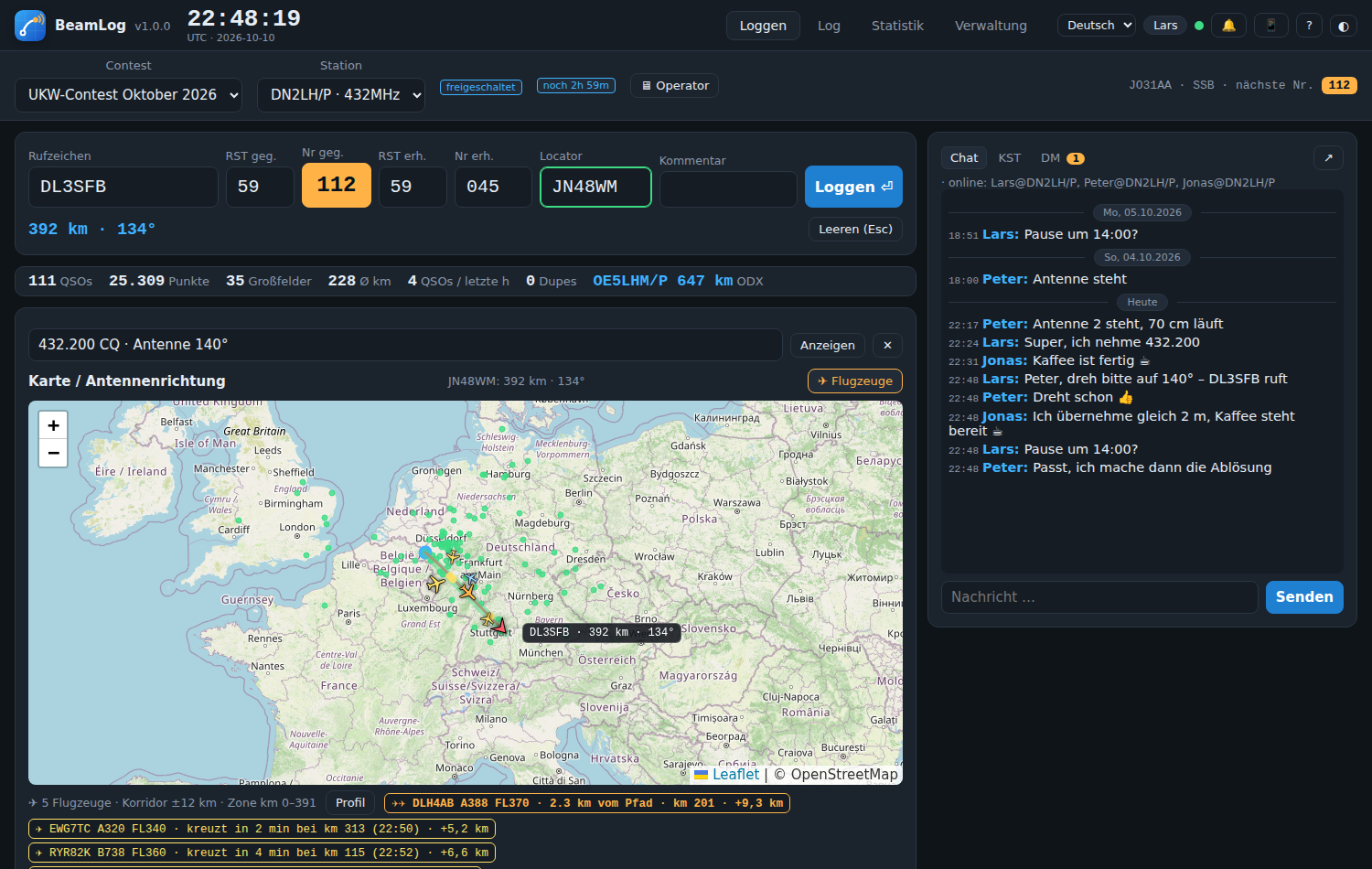Click the empty Kommentar input field
This screenshot has height=869, width=1372.
[728, 189]
